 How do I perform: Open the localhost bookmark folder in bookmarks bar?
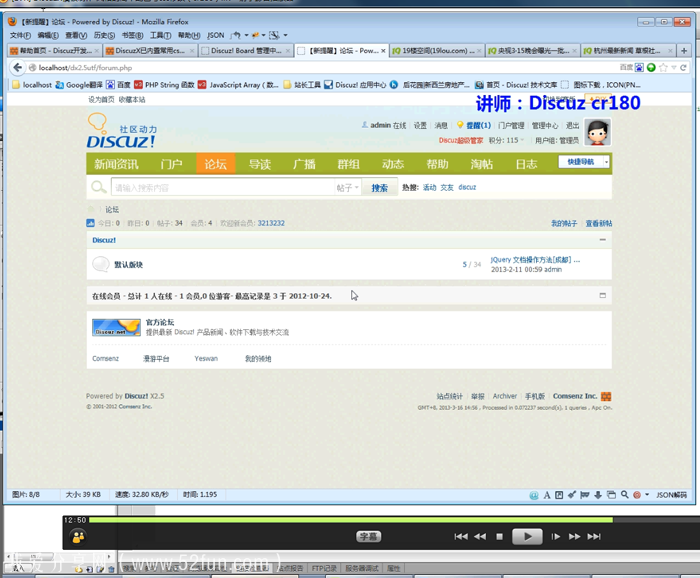point(32,85)
